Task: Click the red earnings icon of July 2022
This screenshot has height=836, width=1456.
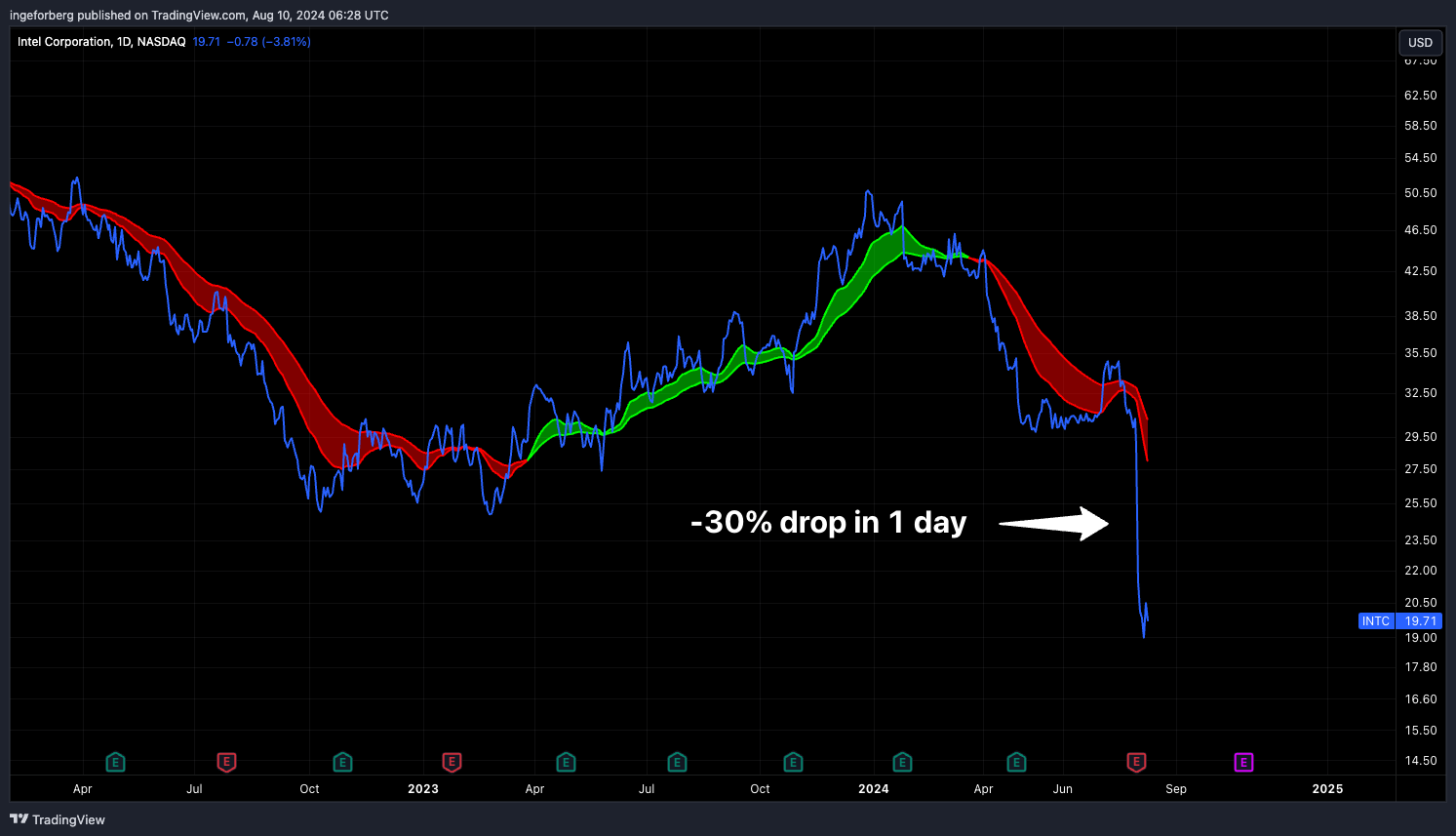Action: click(226, 762)
